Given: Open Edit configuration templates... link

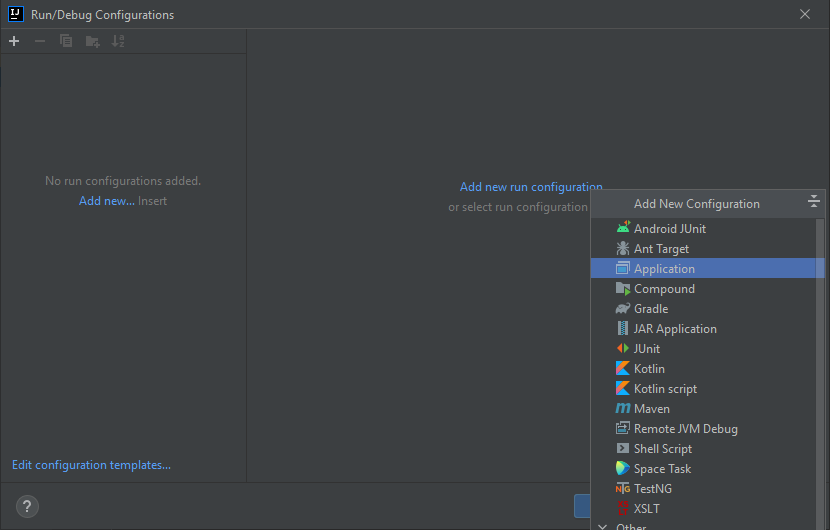Looking at the screenshot, I should click(91, 465).
